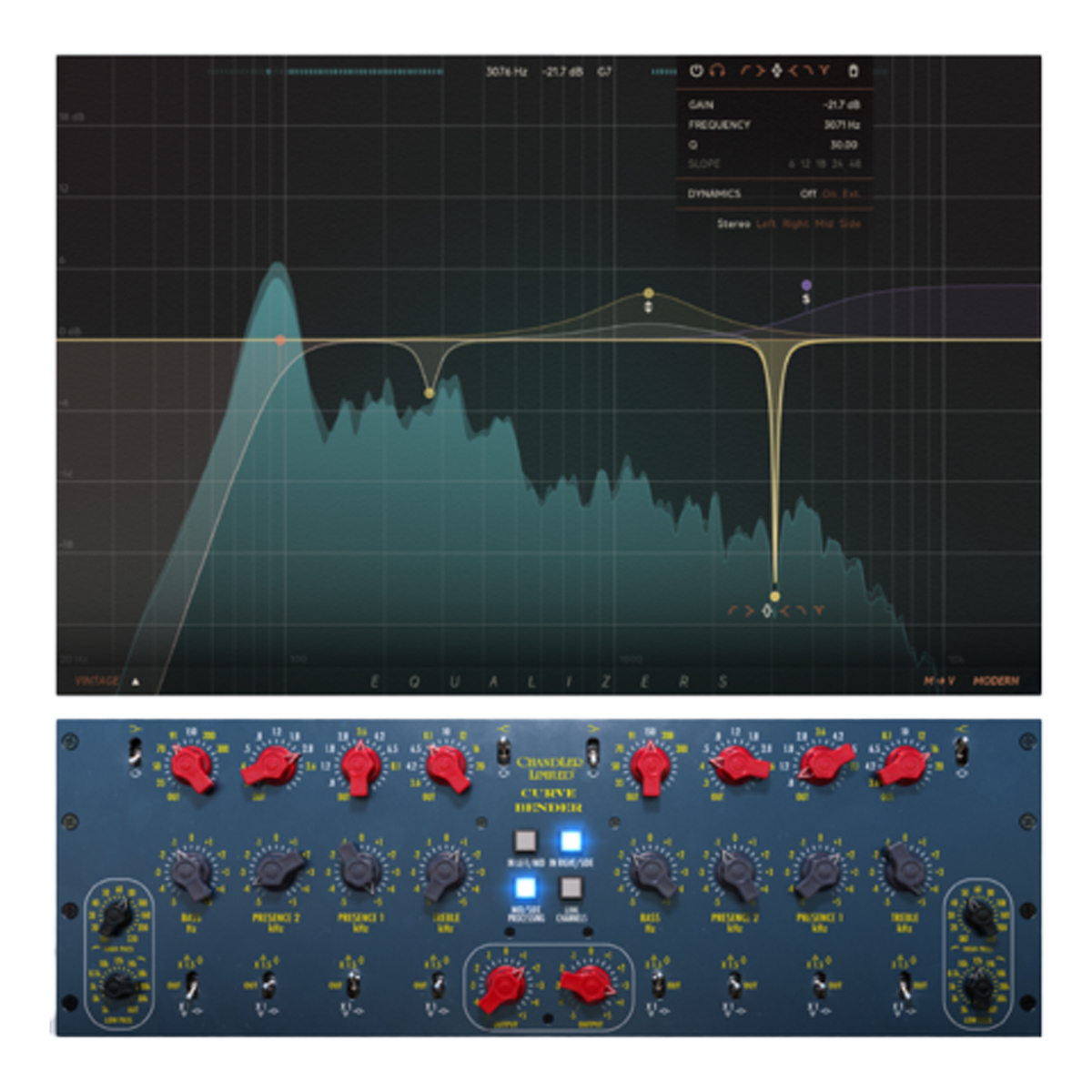The image size is (1092, 1092).
Task: Select the bell filter shape icon in band panel
Action: click(x=777, y=70)
